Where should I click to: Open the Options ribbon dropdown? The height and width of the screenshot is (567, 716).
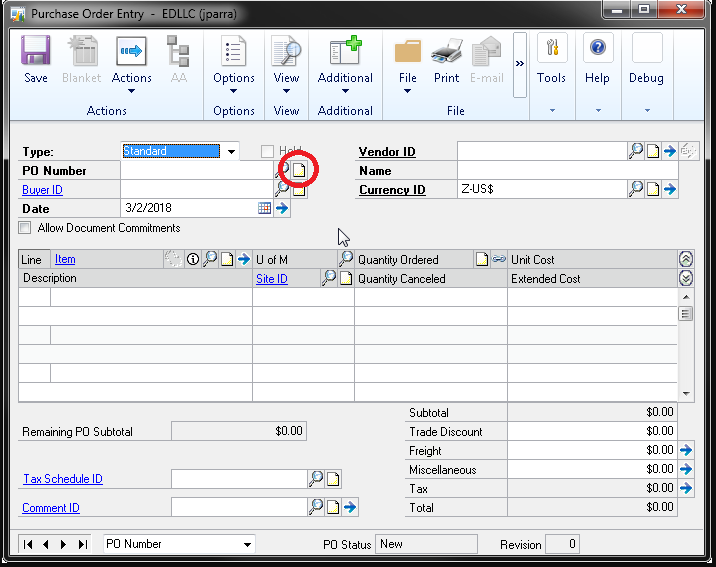pyautogui.click(x=234, y=63)
